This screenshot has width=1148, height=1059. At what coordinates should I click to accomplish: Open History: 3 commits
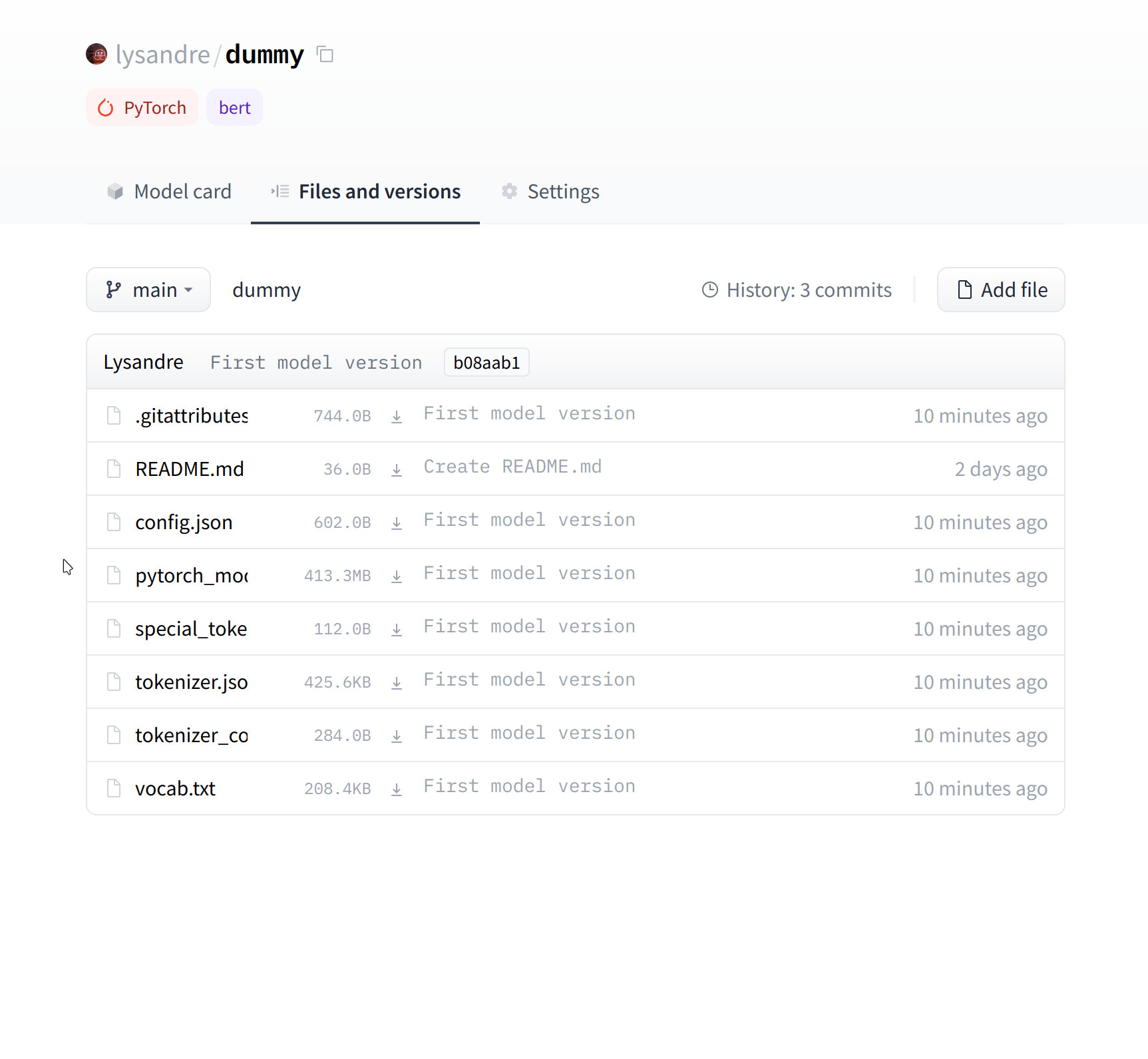797,290
